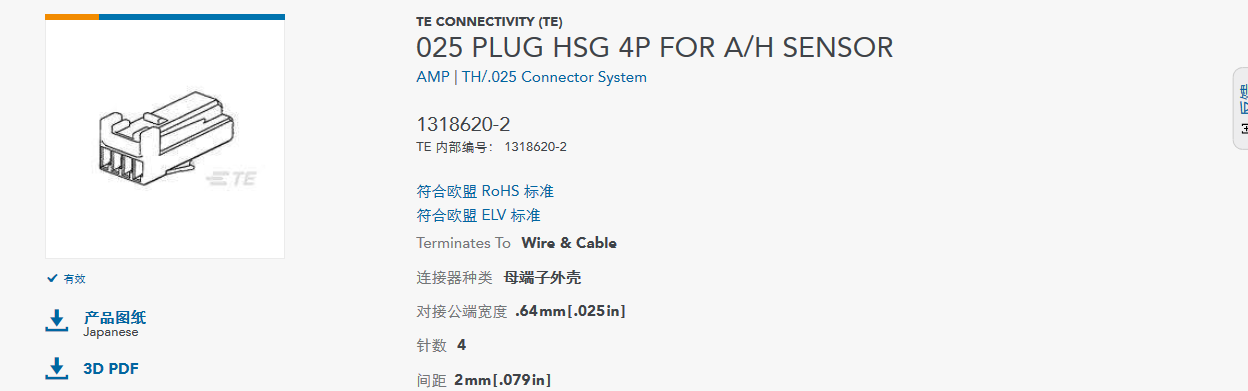Click the orange bar above product image

72,17
